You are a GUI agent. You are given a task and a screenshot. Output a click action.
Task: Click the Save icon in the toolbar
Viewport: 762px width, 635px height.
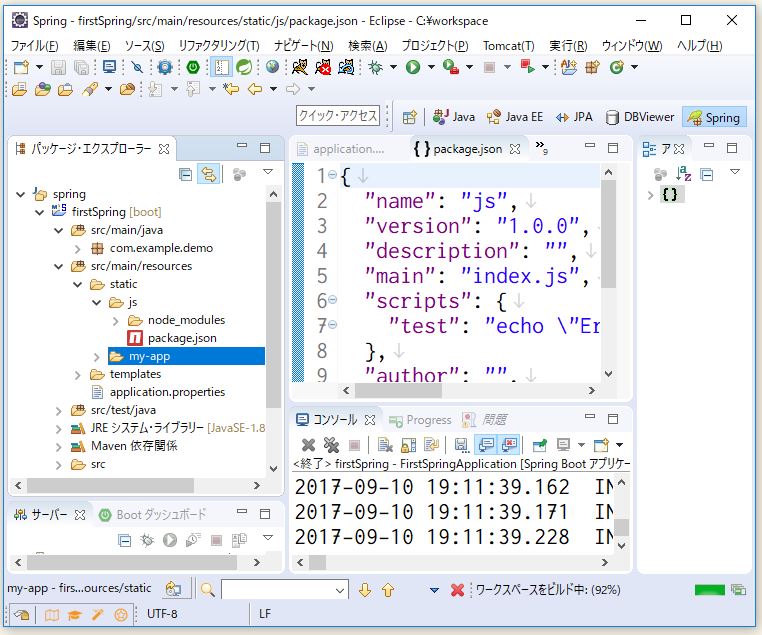point(58,67)
